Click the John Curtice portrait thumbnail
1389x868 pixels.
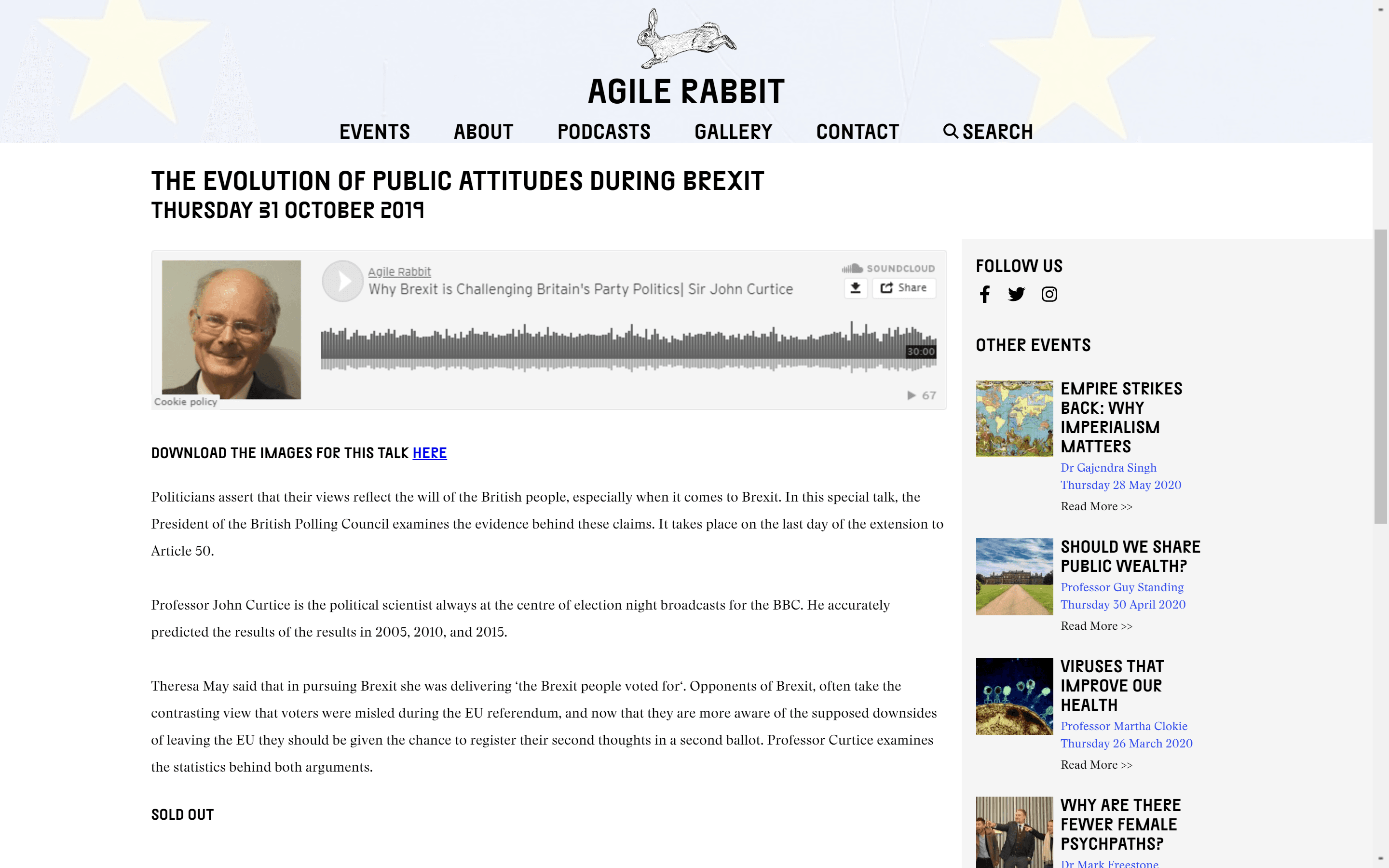point(231,329)
